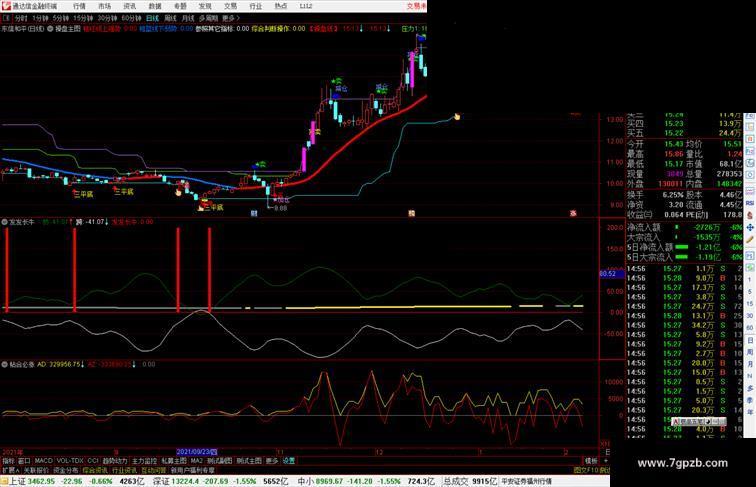Open the 资讯 menu
Screen dimensions: 756x487
point(130,6)
